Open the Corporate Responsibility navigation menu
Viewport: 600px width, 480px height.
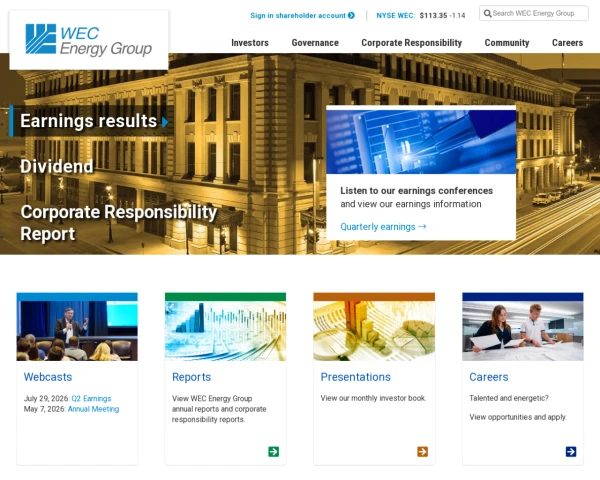[x=412, y=43]
